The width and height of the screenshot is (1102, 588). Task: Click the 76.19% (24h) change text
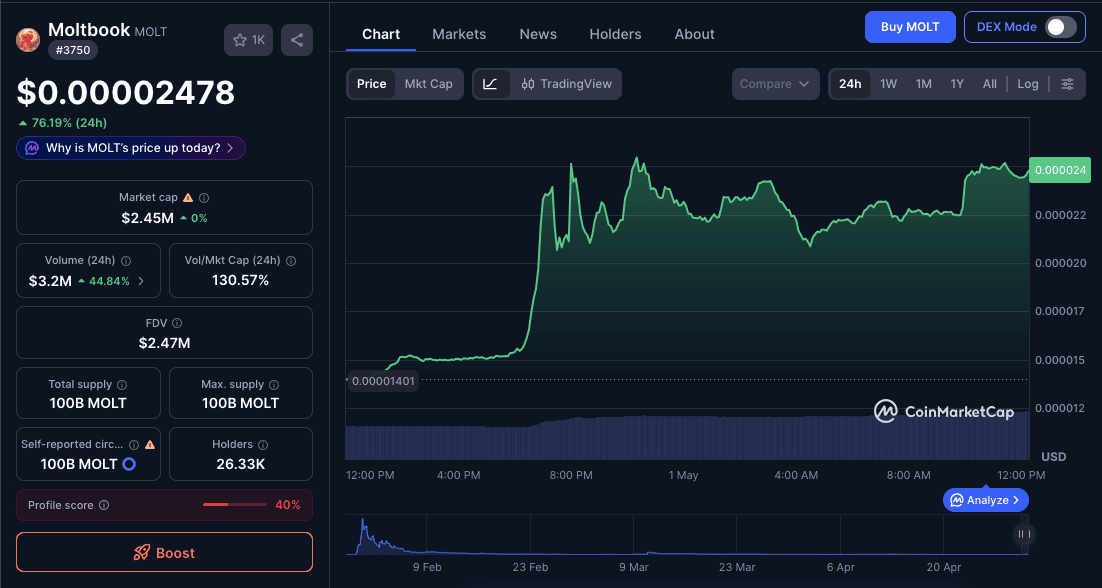pos(62,123)
